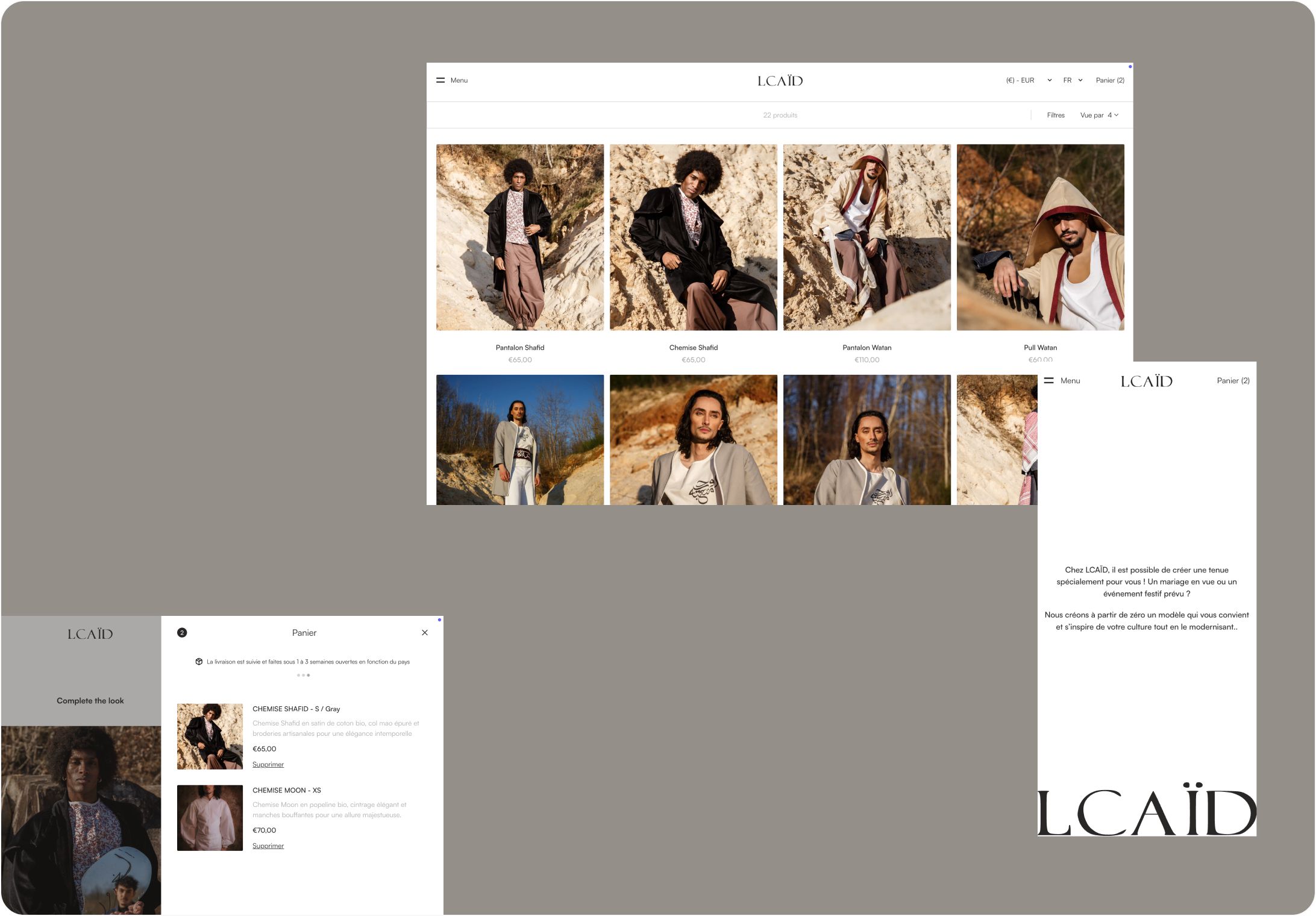Click the LCAÏD logo beside cart drawer
1316x916 pixels.
point(90,634)
